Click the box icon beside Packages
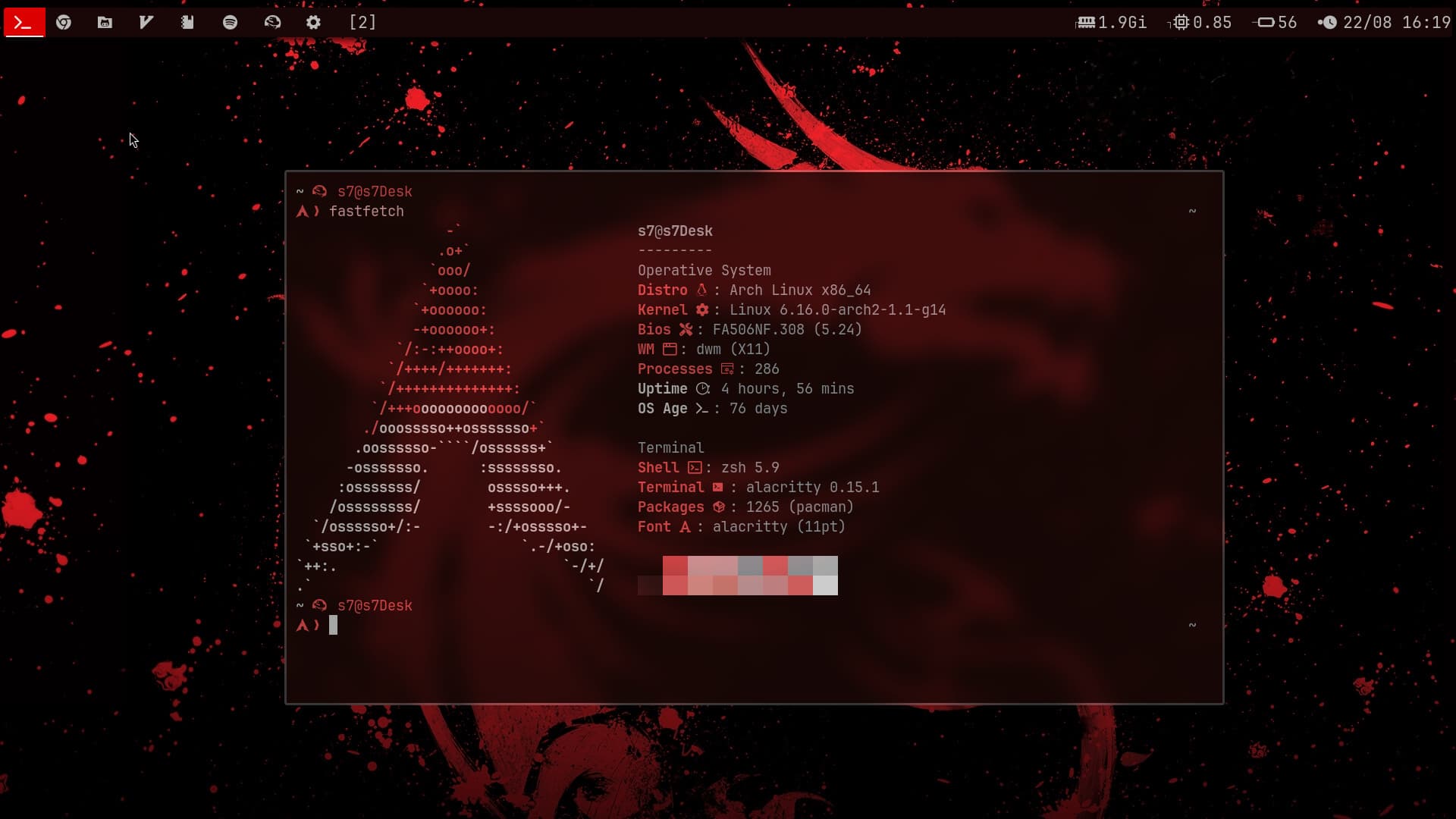 pos(719,507)
